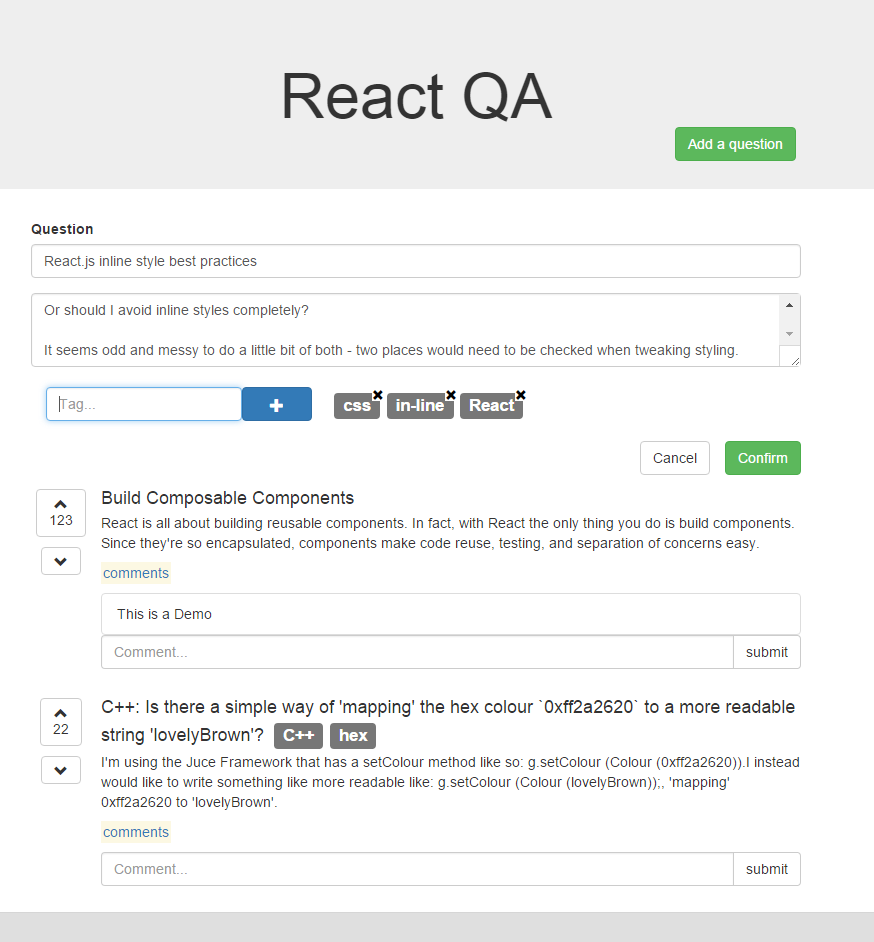This screenshot has width=874, height=942.
Task: Click the C++ hex colour question title
Action: [448, 721]
